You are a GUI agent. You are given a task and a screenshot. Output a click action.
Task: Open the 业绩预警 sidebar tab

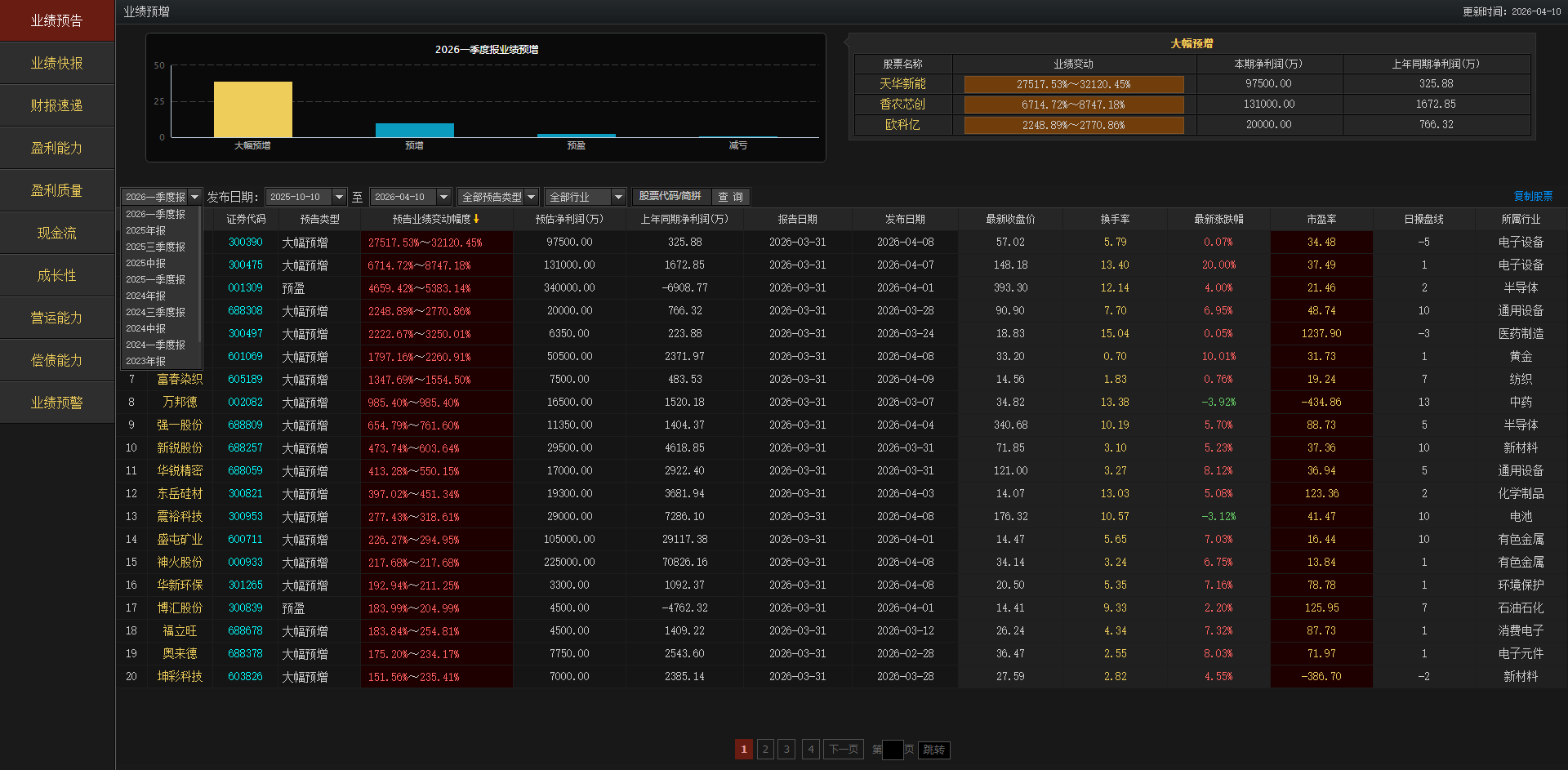[x=57, y=403]
